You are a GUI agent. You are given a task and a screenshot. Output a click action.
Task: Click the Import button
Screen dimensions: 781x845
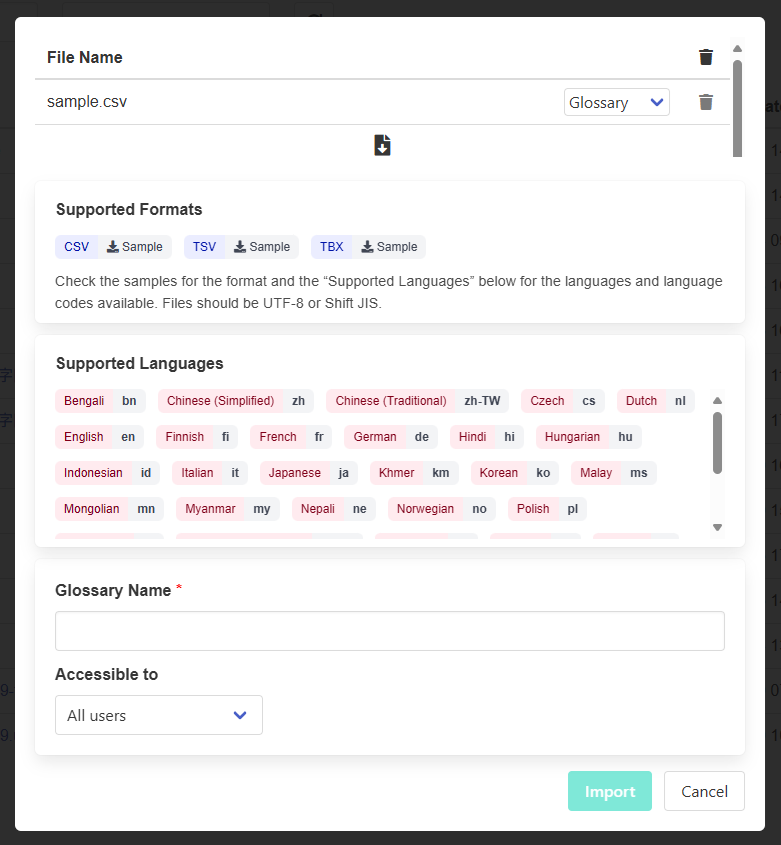[x=610, y=791]
